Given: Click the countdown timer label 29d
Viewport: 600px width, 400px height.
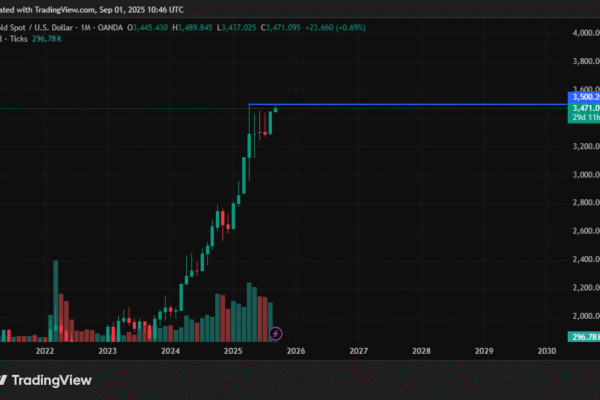Looking at the screenshot, I should pyautogui.click(x=584, y=117).
